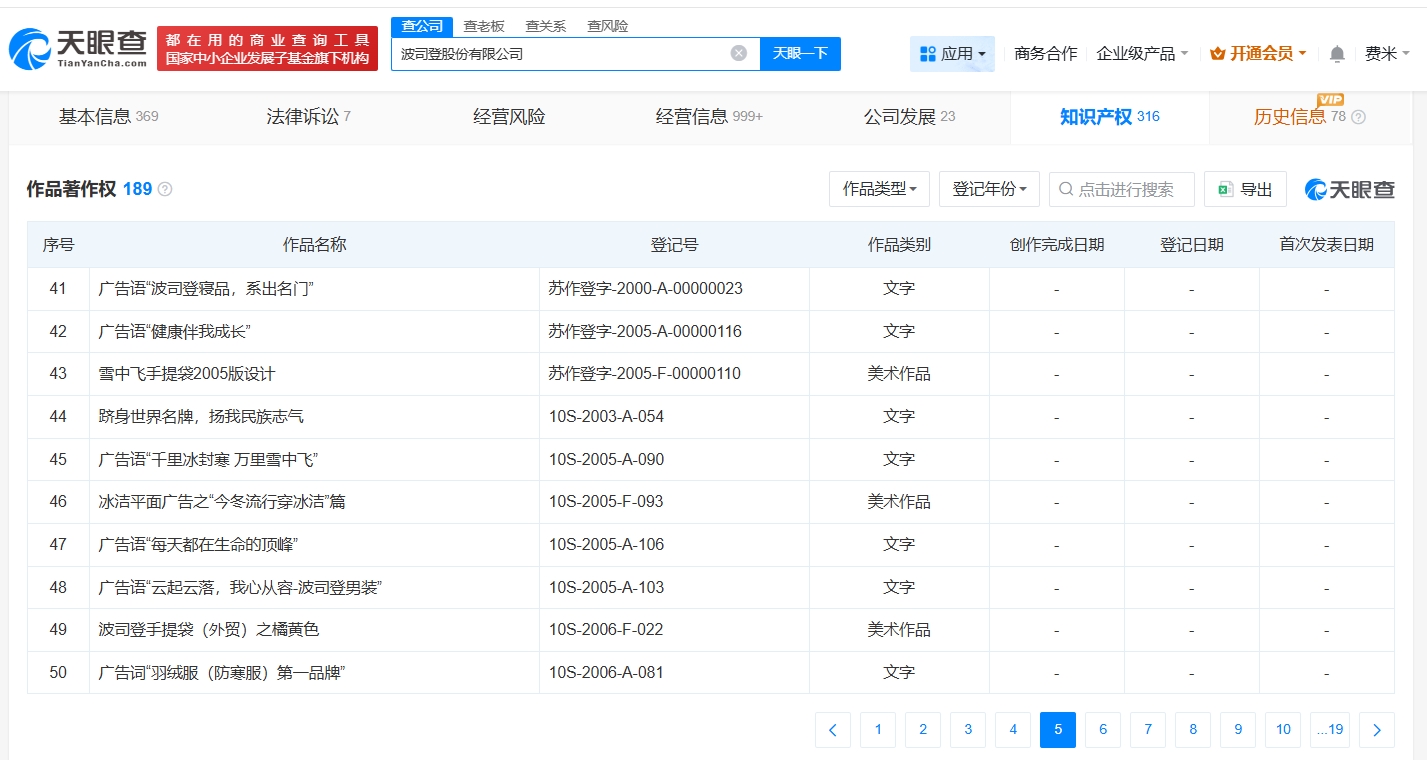Click help icon beside 作品著作权 189
Viewport: 1427px width, 760px height.
(x=165, y=189)
